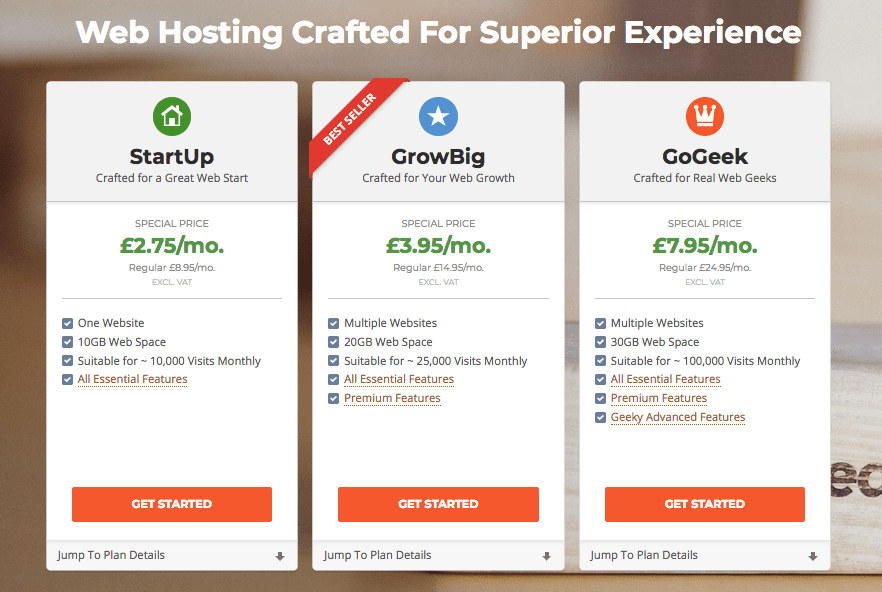The width and height of the screenshot is (882, 592).
Task: Open All Essential Features link under StartUp
Action: coord(132,379)
